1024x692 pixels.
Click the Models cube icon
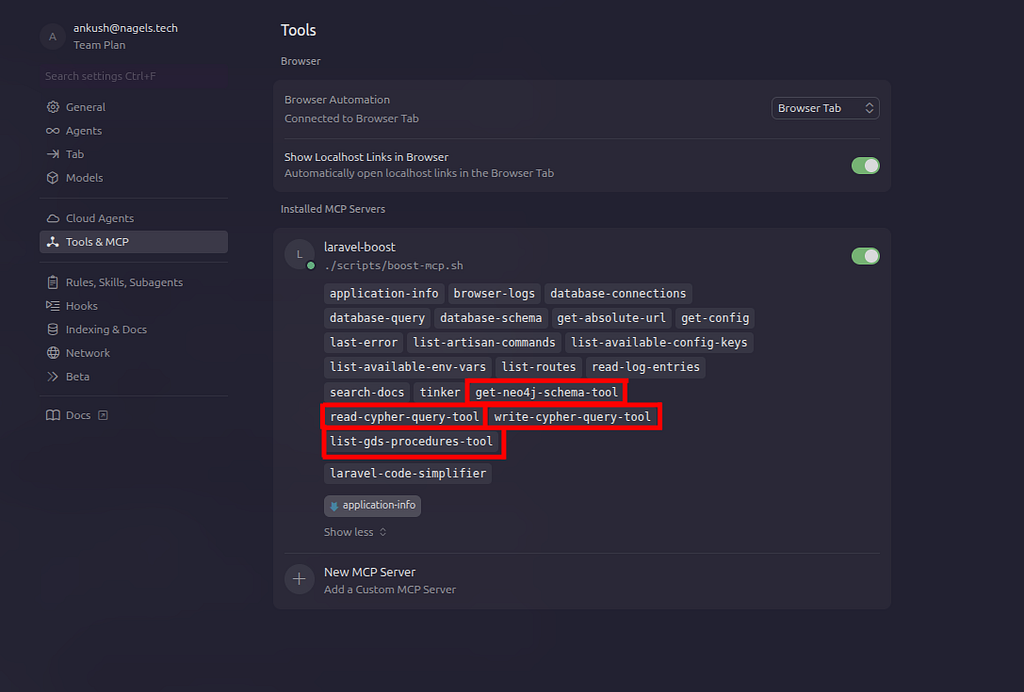pos(53,178)
